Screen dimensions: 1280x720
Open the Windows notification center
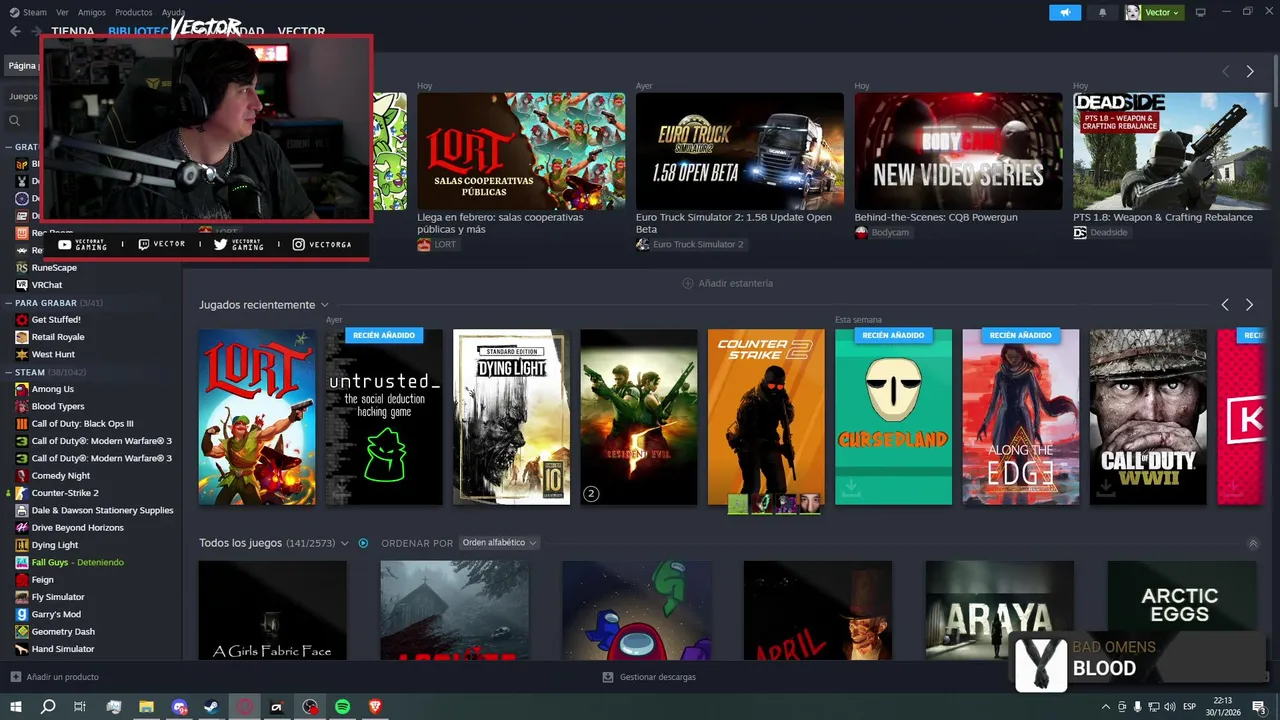(1259, 706)
